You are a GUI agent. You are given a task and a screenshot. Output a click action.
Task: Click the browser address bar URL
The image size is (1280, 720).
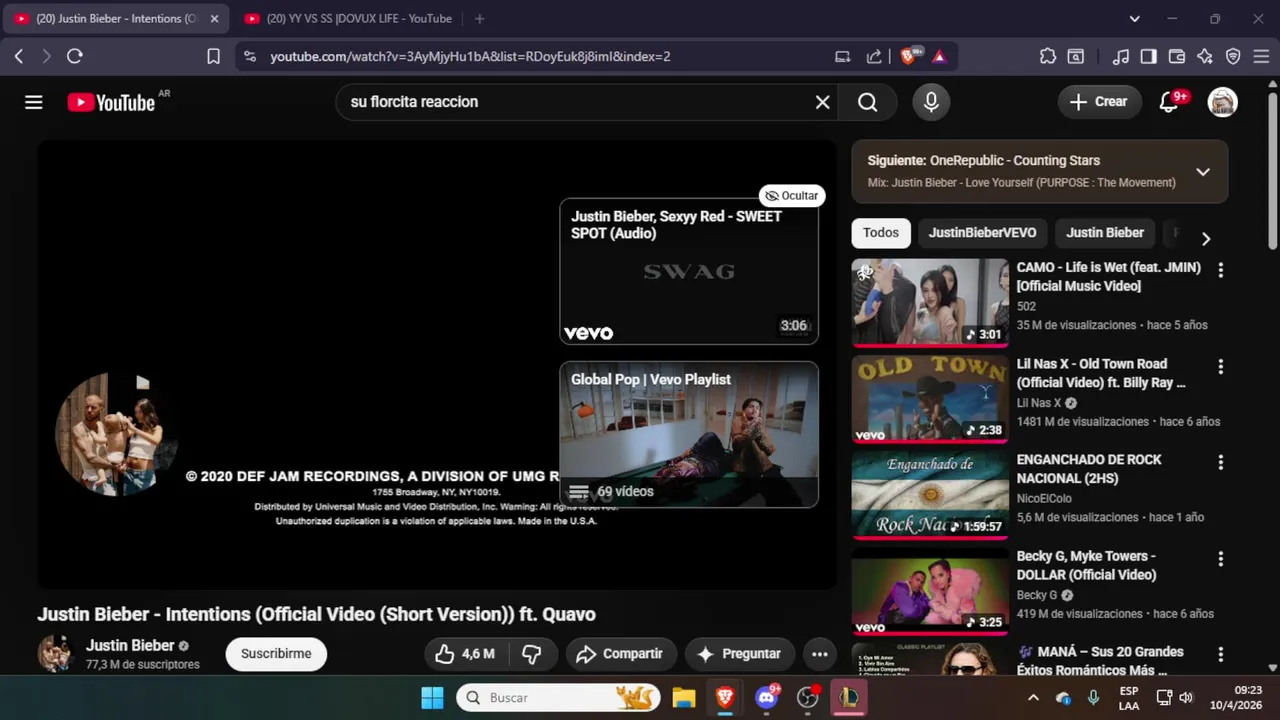point(470,57)
